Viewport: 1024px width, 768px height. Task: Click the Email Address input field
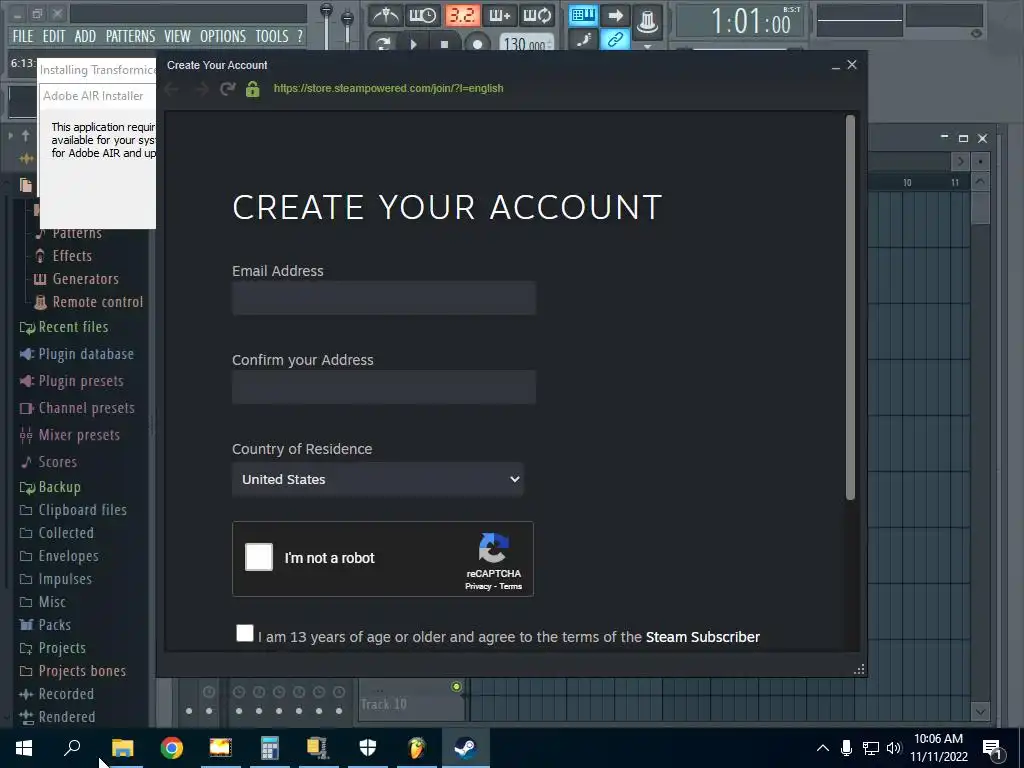pos(384,298)
